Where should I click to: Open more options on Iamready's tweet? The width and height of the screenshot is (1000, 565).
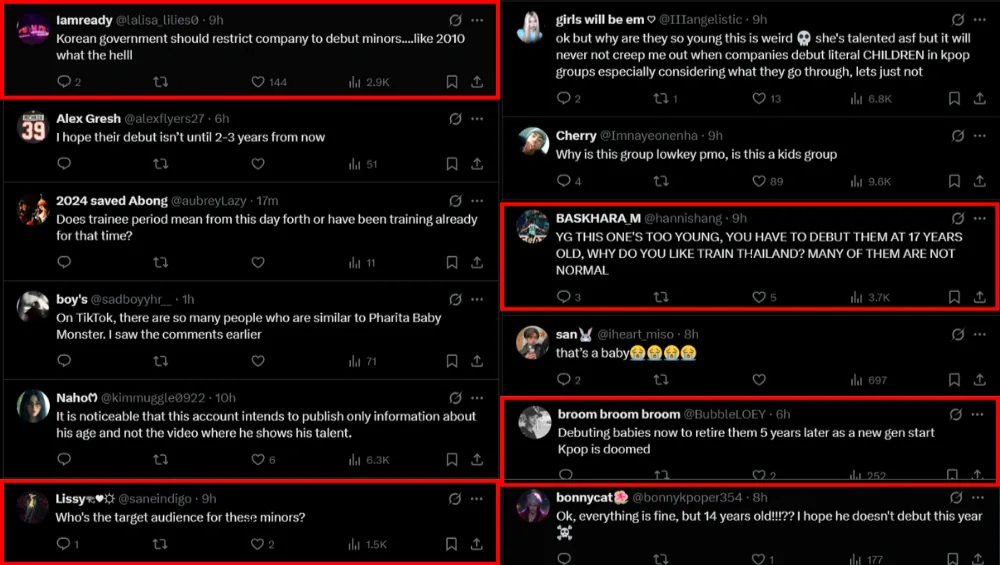477,20
